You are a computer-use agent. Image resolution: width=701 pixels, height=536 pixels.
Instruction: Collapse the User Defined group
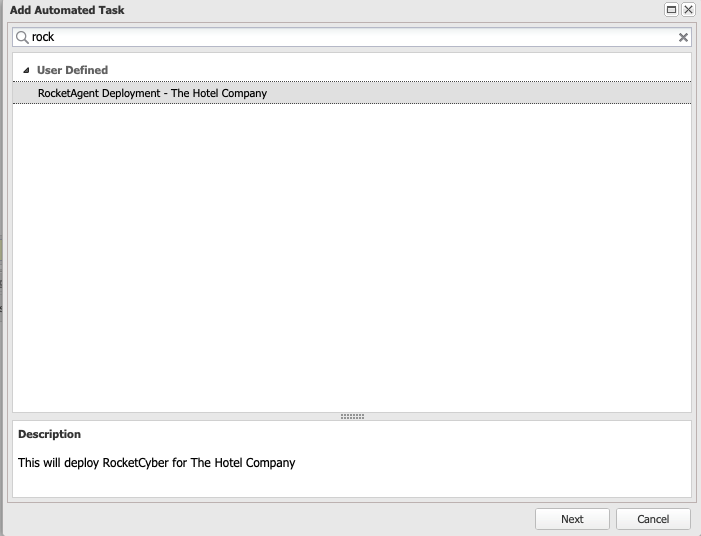26,70
